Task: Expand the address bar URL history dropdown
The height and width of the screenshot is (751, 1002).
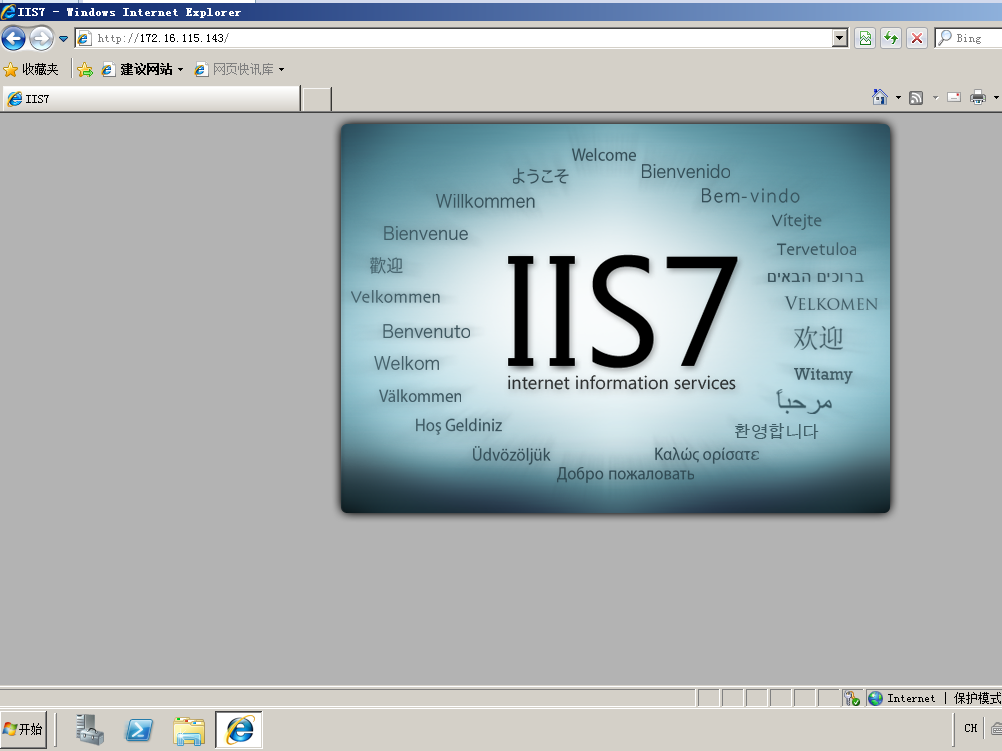Action: point(840,38)
